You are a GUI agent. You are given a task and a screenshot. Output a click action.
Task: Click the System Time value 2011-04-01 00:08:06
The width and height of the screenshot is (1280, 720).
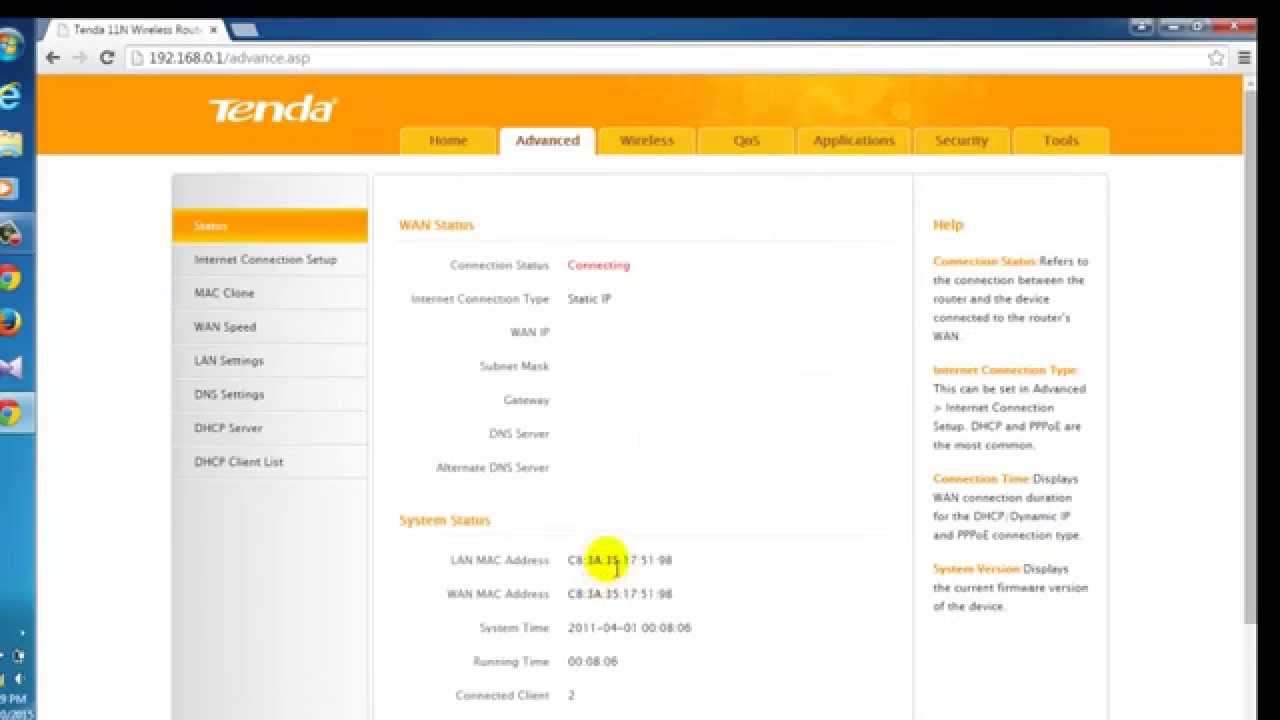coord(629,628)
